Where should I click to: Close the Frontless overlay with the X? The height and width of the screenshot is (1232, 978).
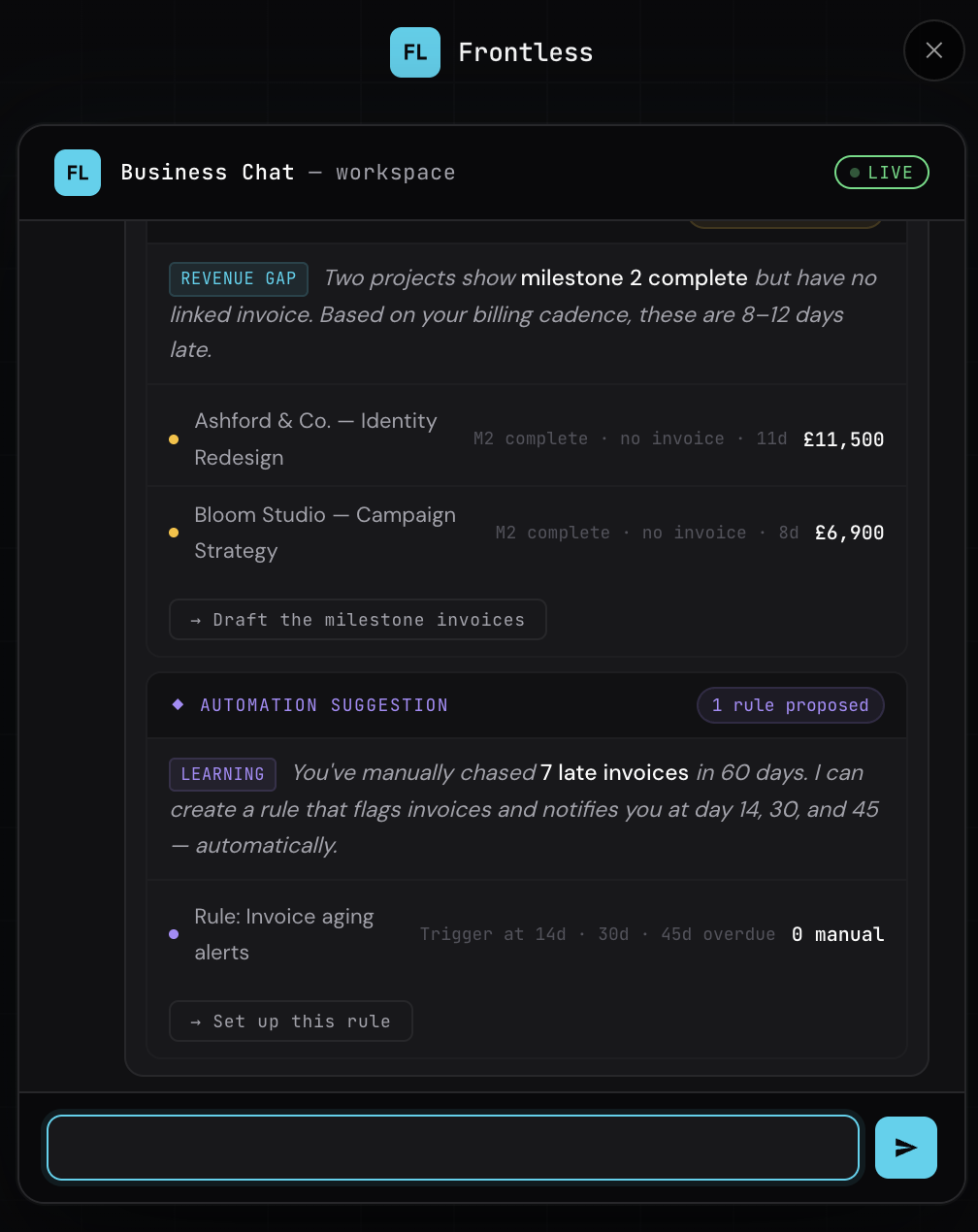pyautogui.click(x=932, y=50)
